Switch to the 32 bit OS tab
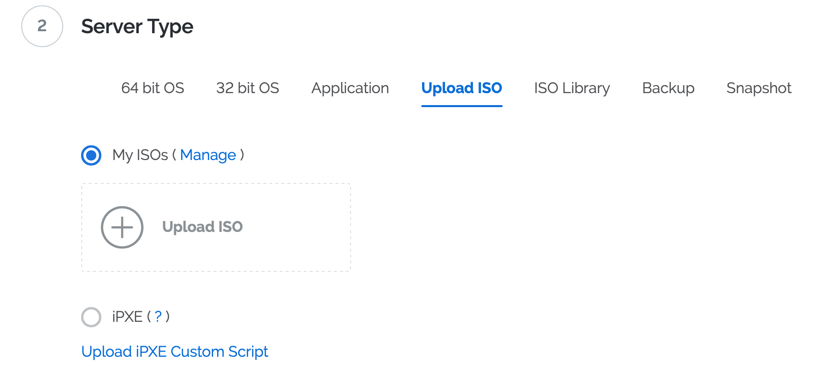This screenshot has width=822, height=372. click(x=247, y=88)
